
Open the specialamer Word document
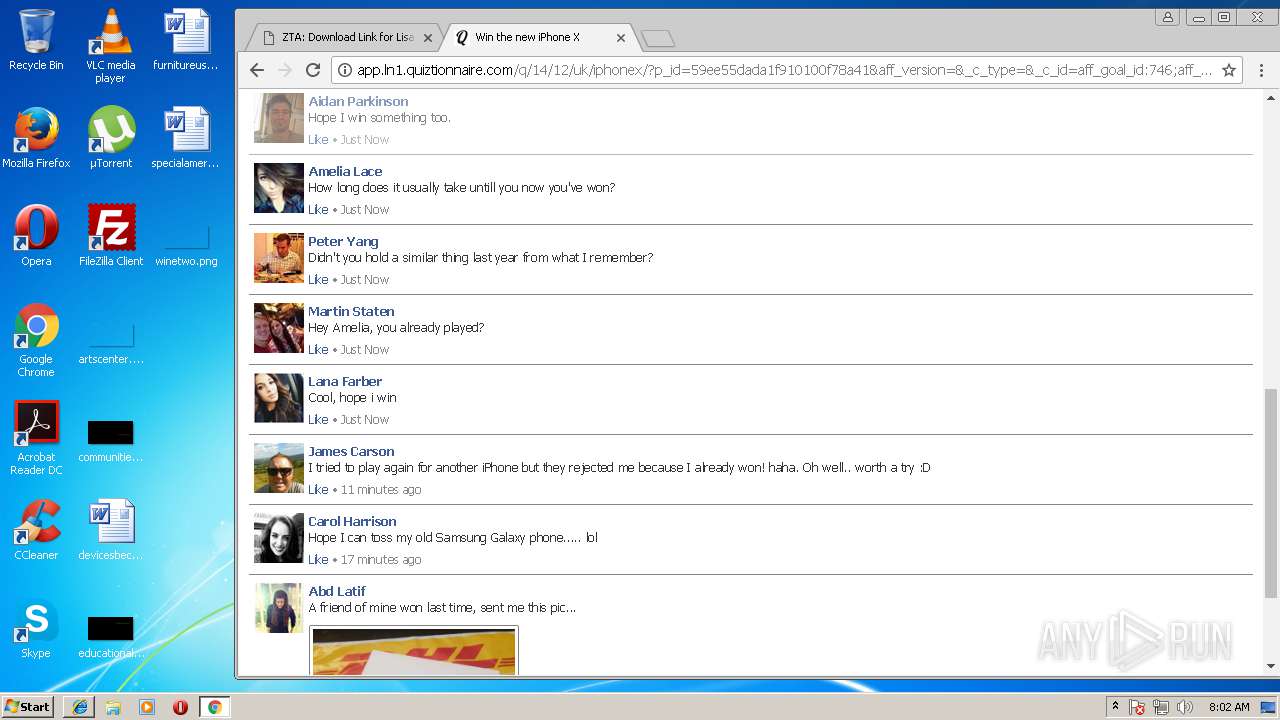click(x=186, y=138)
